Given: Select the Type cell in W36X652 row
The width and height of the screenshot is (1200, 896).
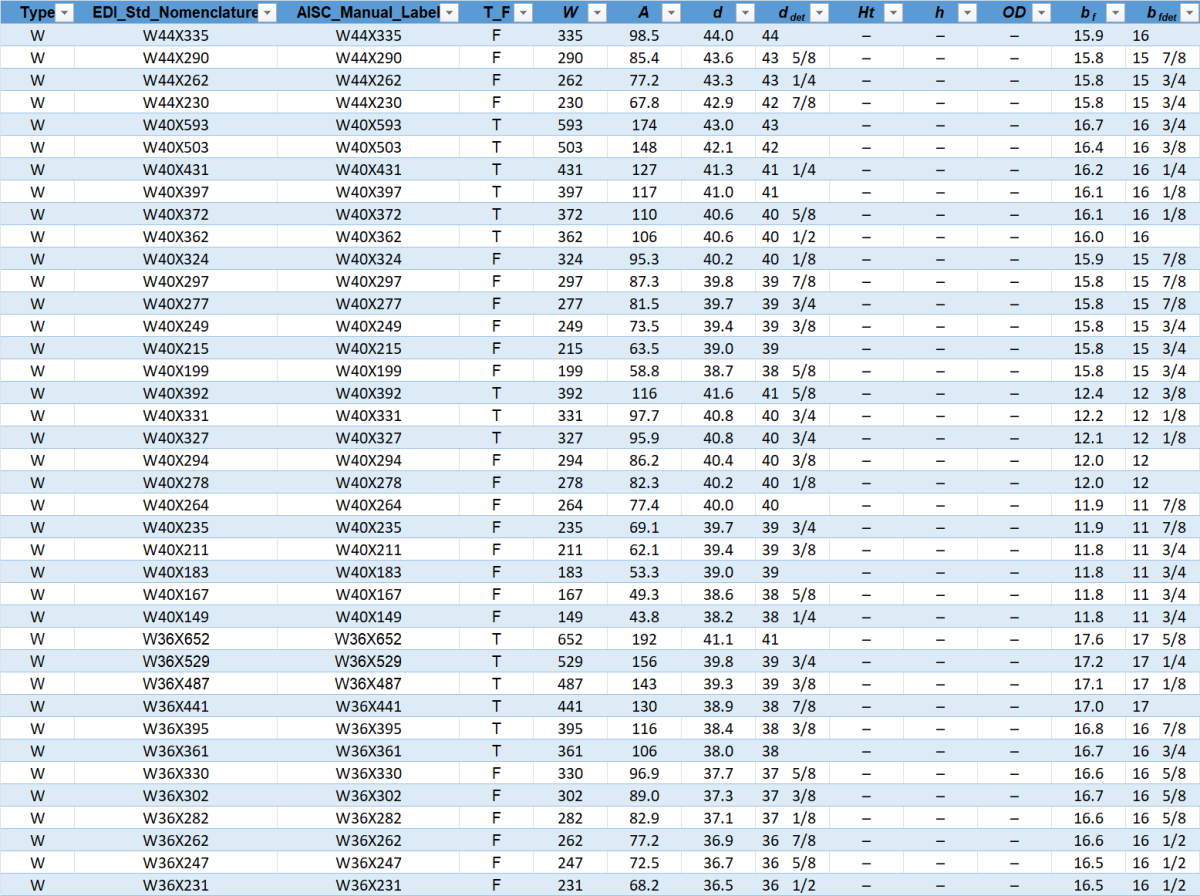Looking at the screenshot, I should 38,640.
